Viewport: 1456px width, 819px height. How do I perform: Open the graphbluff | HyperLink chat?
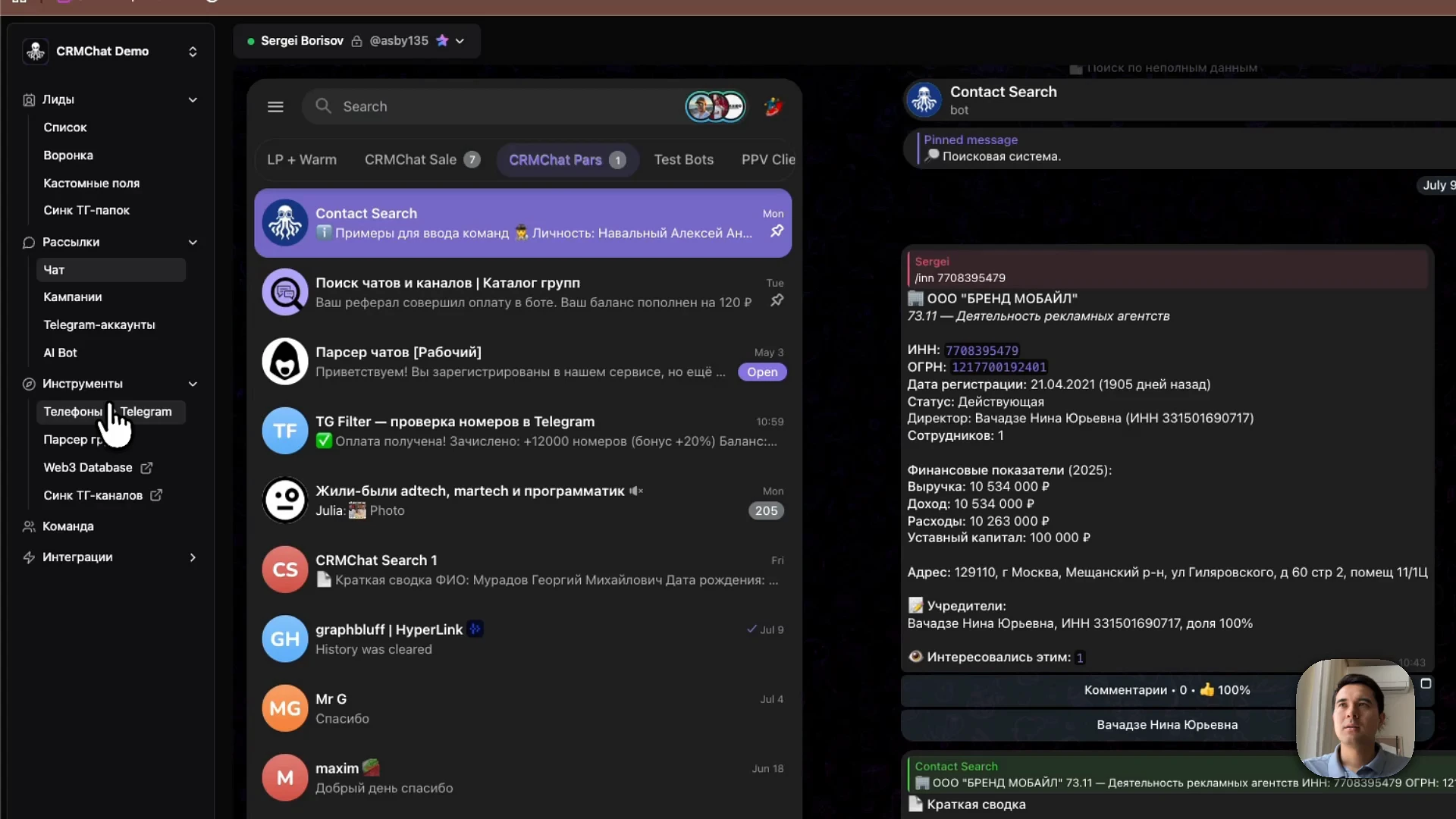coord(523,639)
